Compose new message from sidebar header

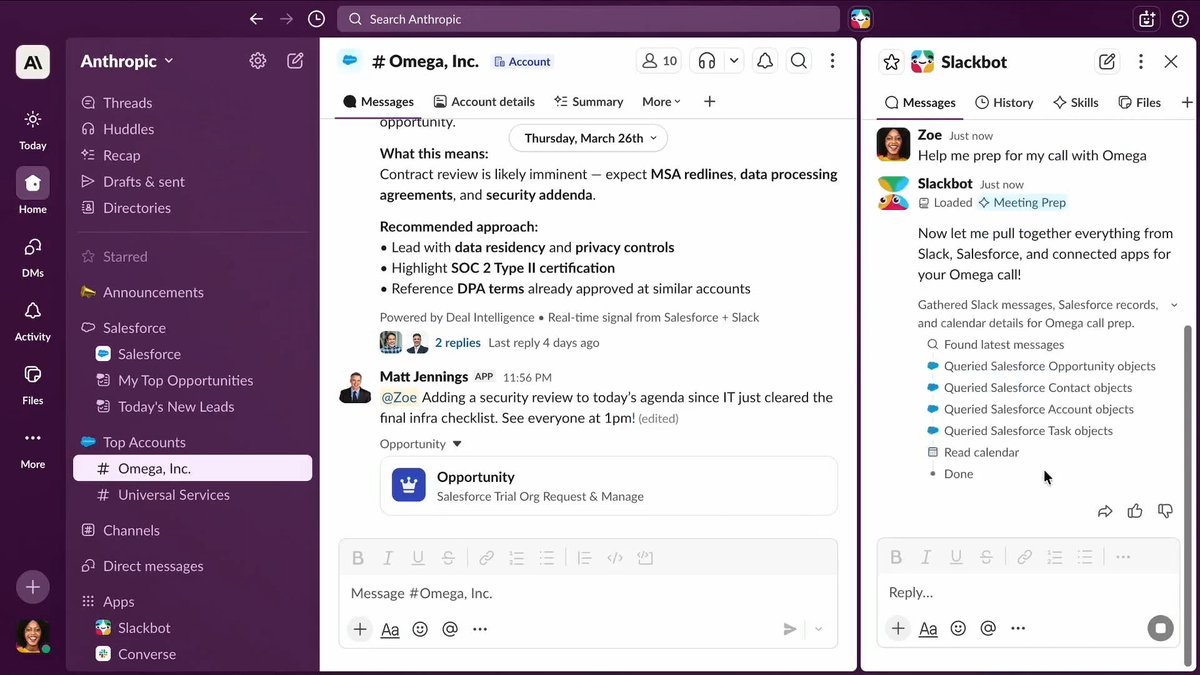point(295,61)
